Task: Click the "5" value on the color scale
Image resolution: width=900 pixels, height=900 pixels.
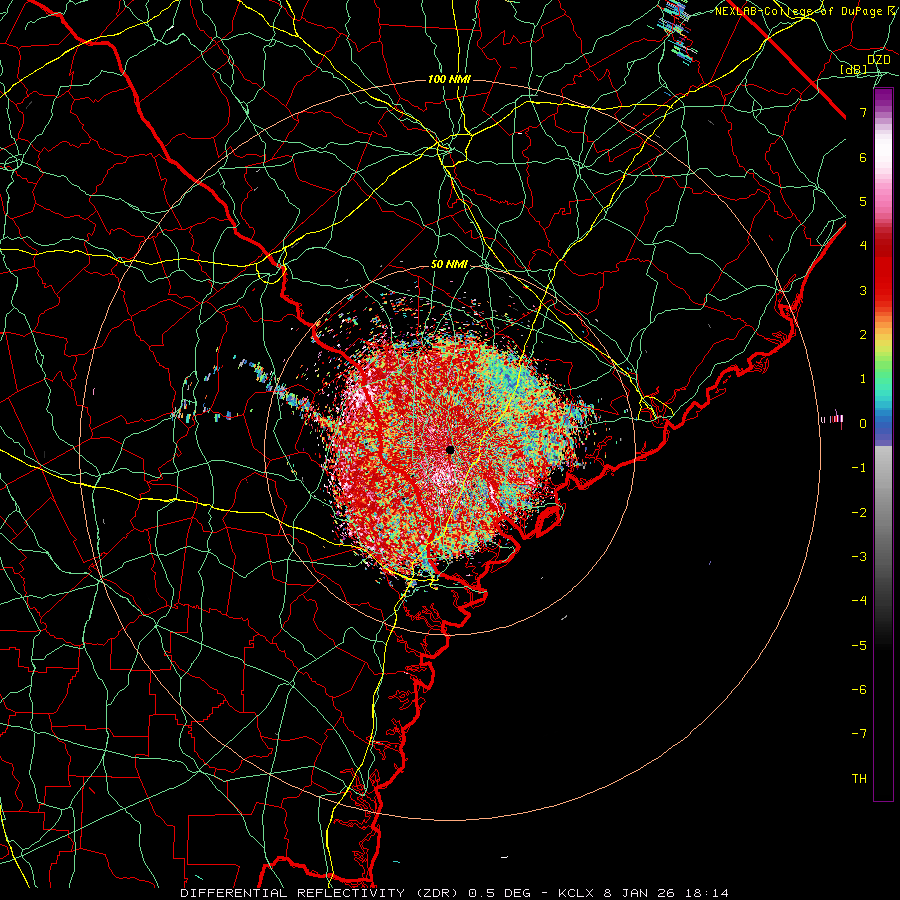Action: tap(863, 201)
